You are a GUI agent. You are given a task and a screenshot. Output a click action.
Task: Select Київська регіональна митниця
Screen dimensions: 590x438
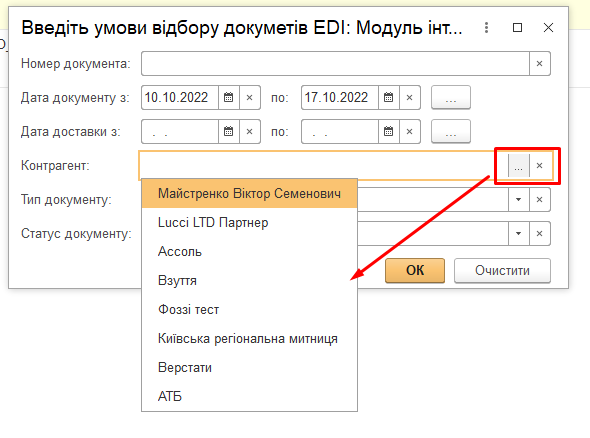tap(249, 338)
